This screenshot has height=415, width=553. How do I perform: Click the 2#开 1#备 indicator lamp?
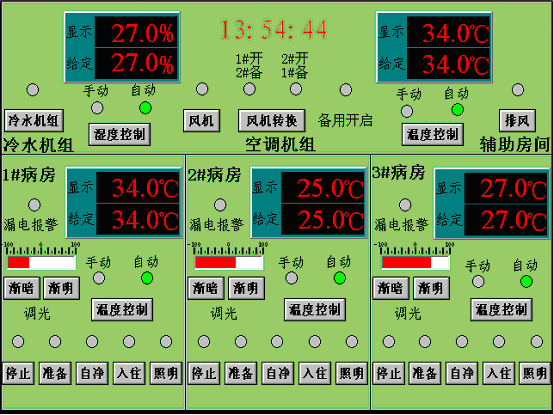click(296, 89)
